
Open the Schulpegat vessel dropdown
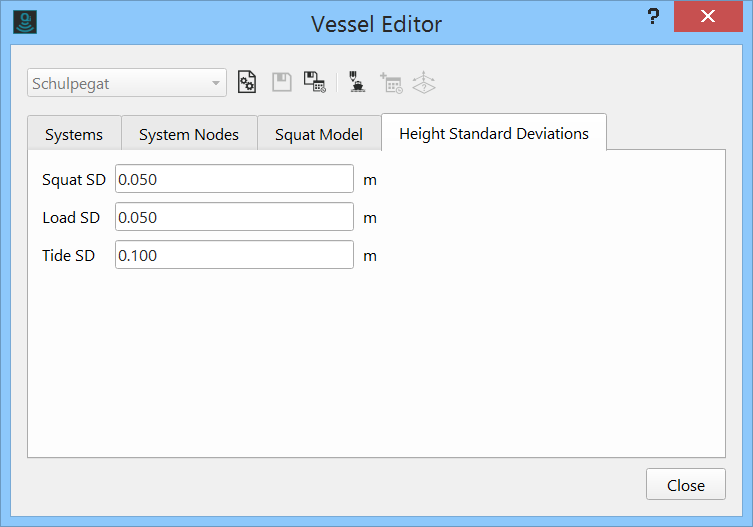click(x=127, y=83)
